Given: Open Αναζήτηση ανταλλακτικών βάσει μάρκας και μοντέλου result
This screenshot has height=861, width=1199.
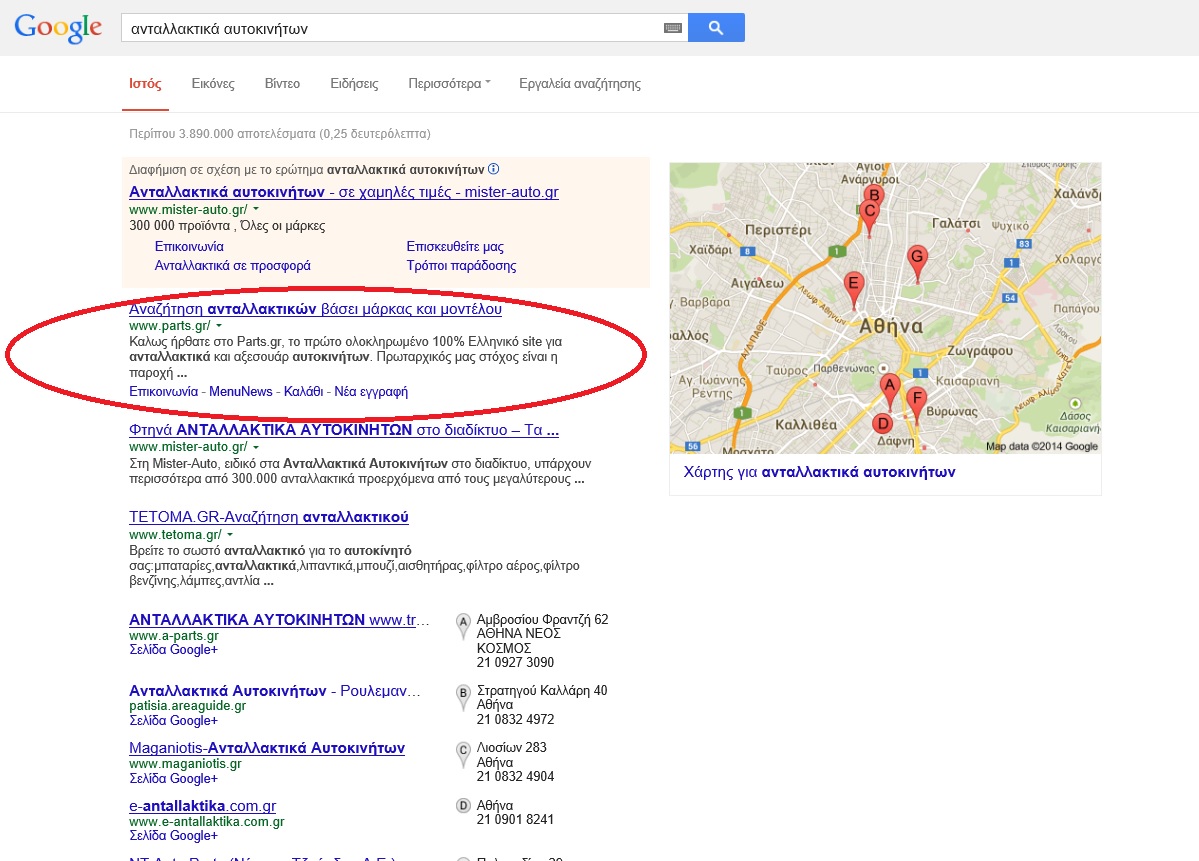Looking at the screenshot, I should pos(315,309).
